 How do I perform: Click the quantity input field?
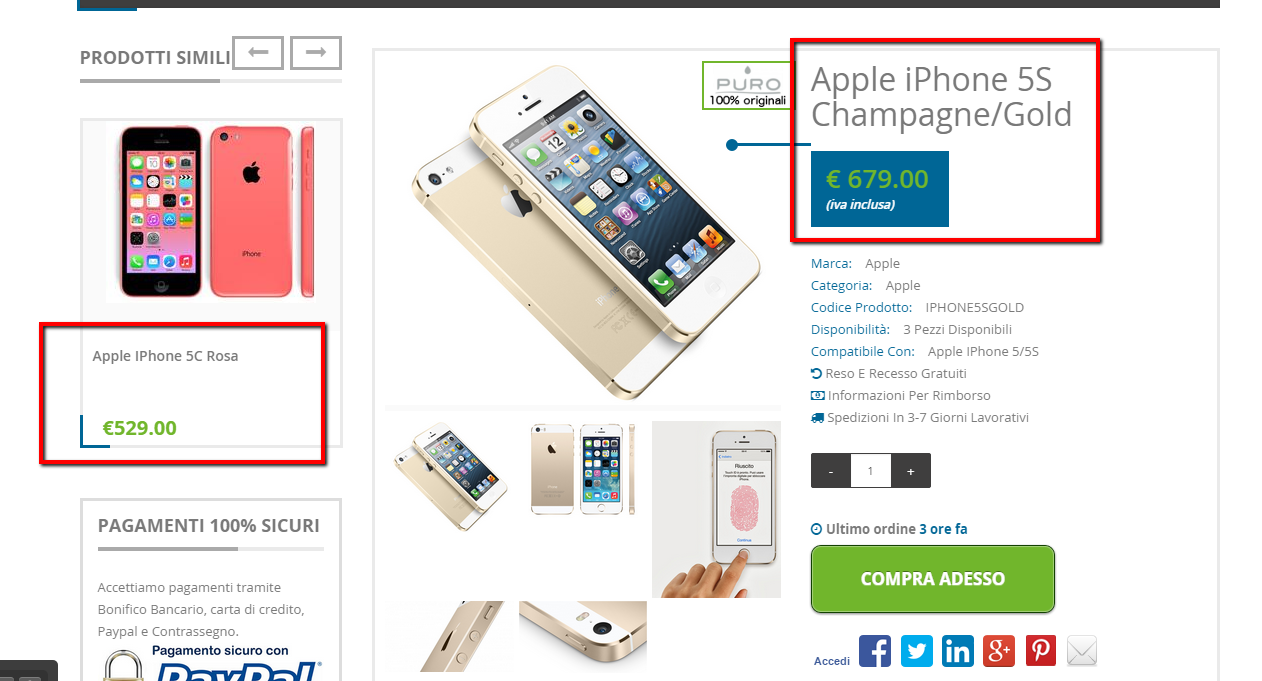(x=870, y=471)
